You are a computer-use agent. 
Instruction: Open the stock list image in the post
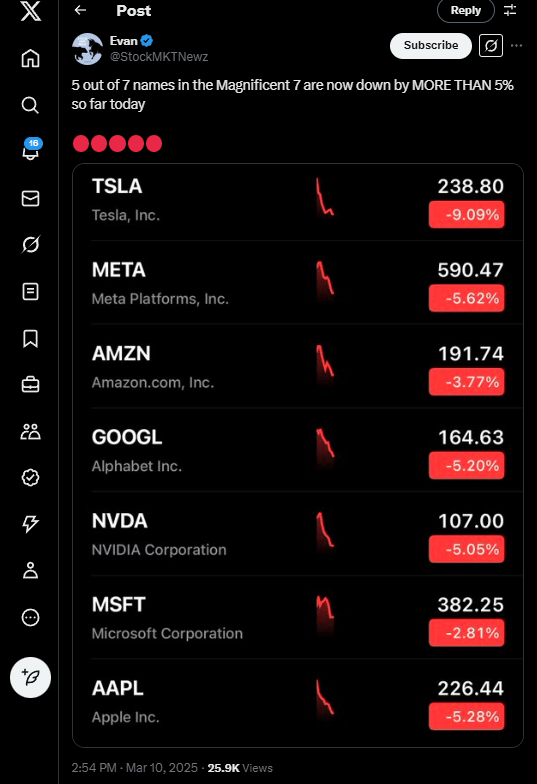coord(298,456)
